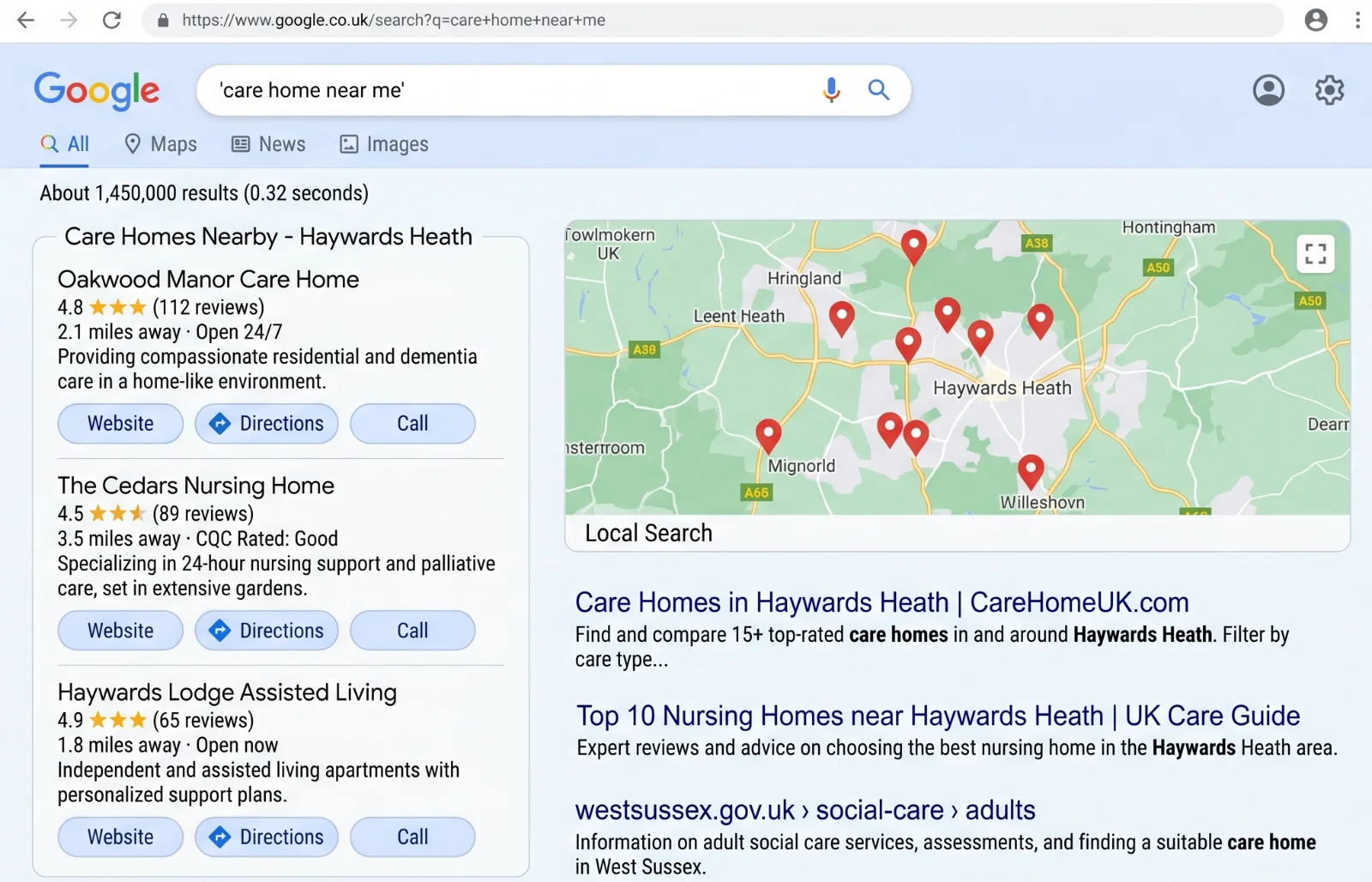Click directions icon for Haywards Lodge

click(220, 837)
